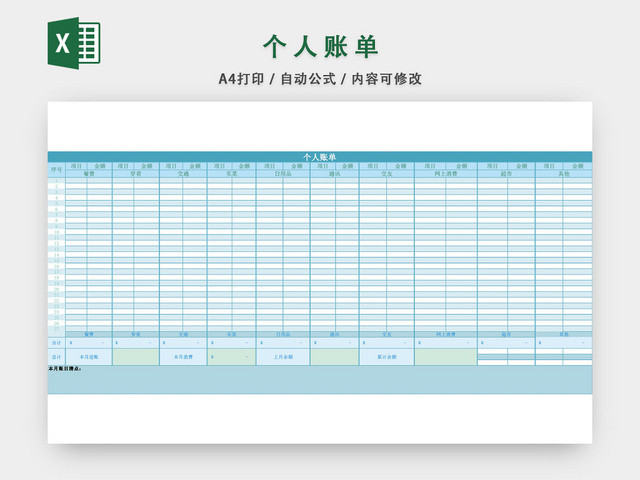Screen dimensions: 640x480
Task: Select the 穿着 category header in the top row
Action: click(x=136, y=173)
